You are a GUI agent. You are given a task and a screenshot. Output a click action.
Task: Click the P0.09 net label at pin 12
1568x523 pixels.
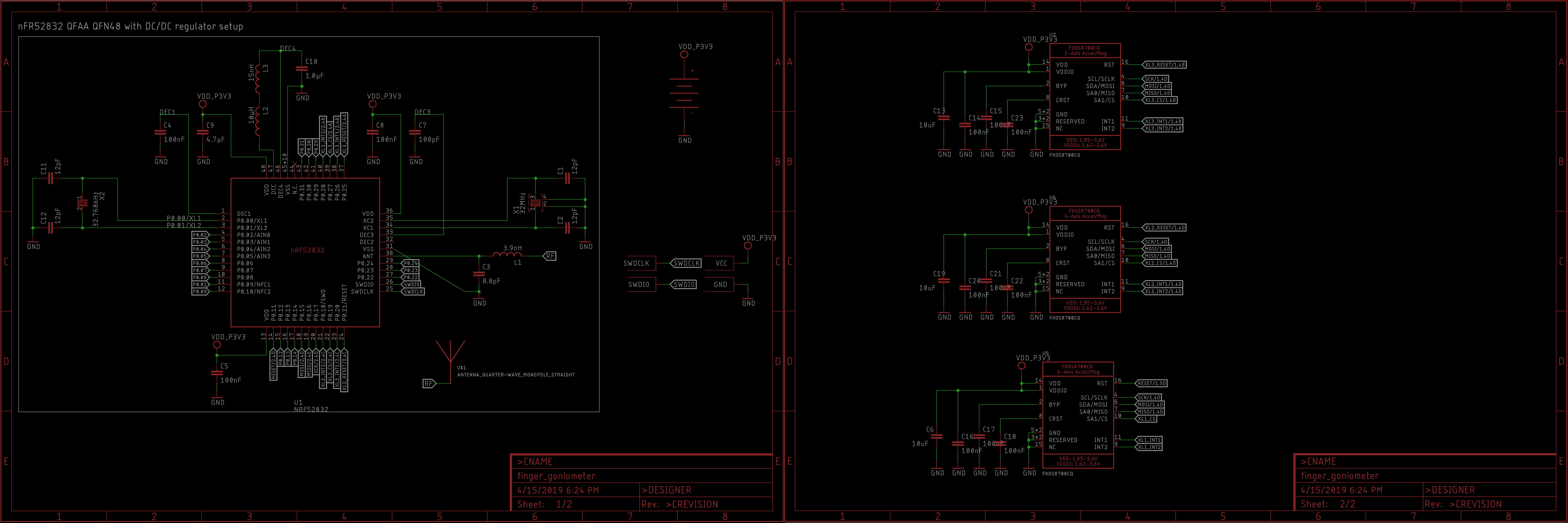coord(200,292)
